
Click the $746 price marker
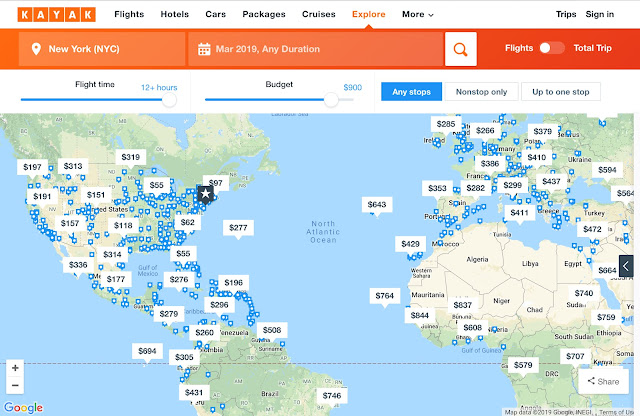tap(332, 396)
